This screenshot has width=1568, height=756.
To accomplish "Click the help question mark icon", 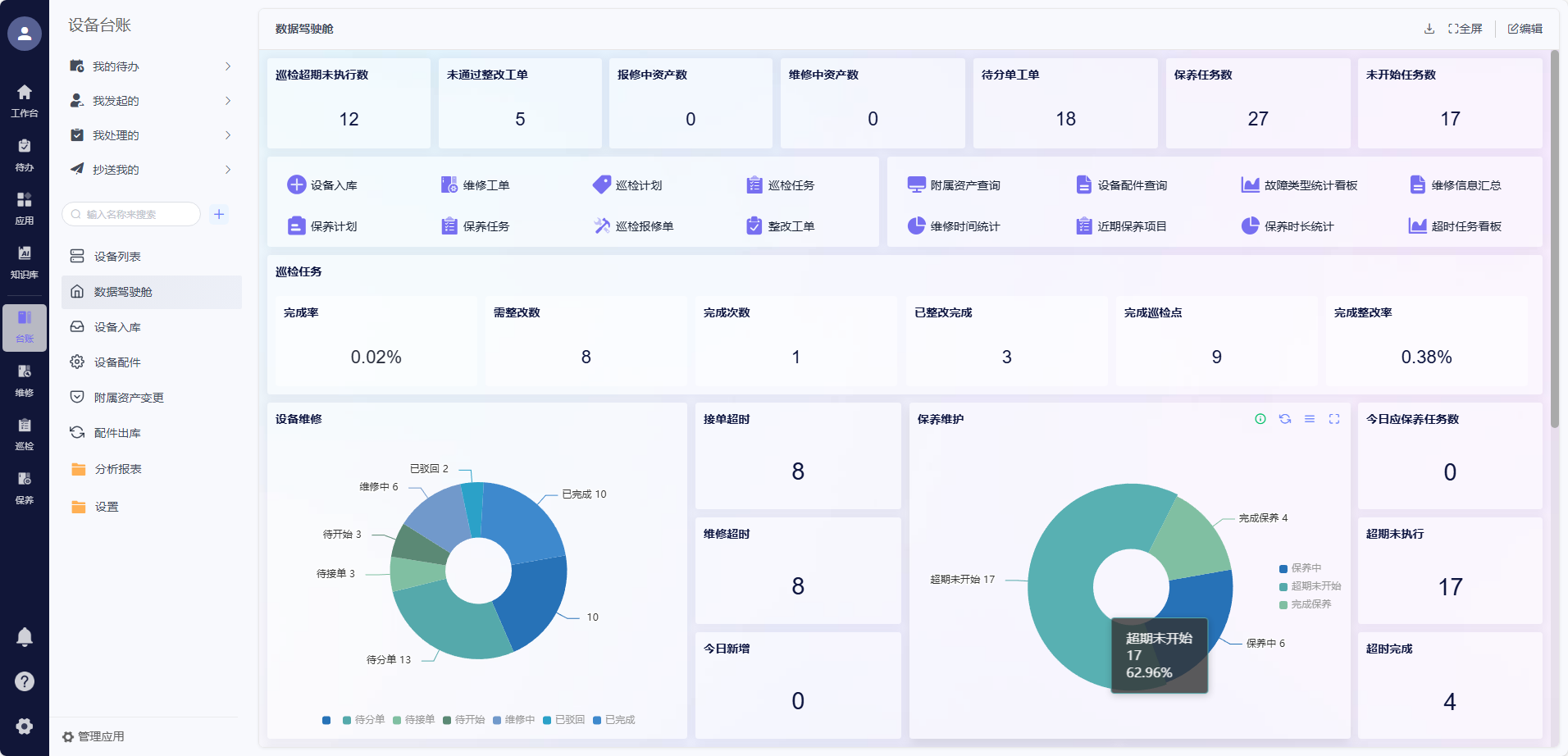I will tap(25, 681).
